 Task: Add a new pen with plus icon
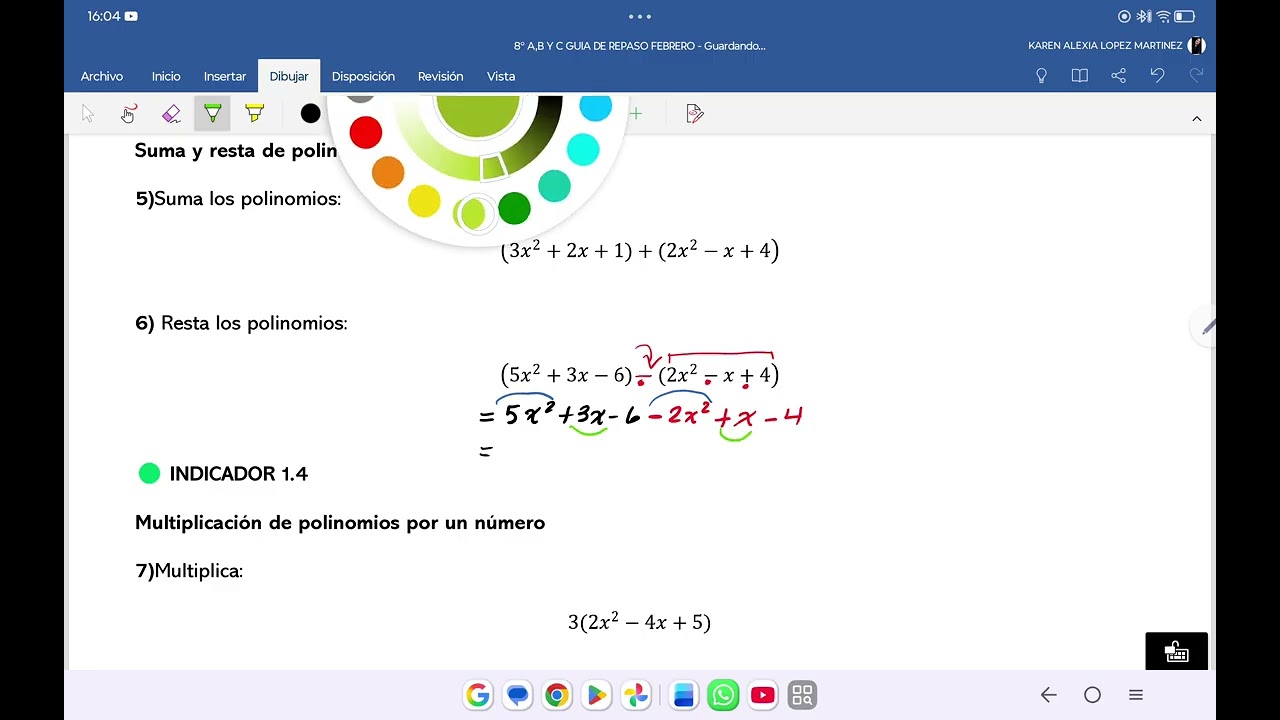(636, 114)
